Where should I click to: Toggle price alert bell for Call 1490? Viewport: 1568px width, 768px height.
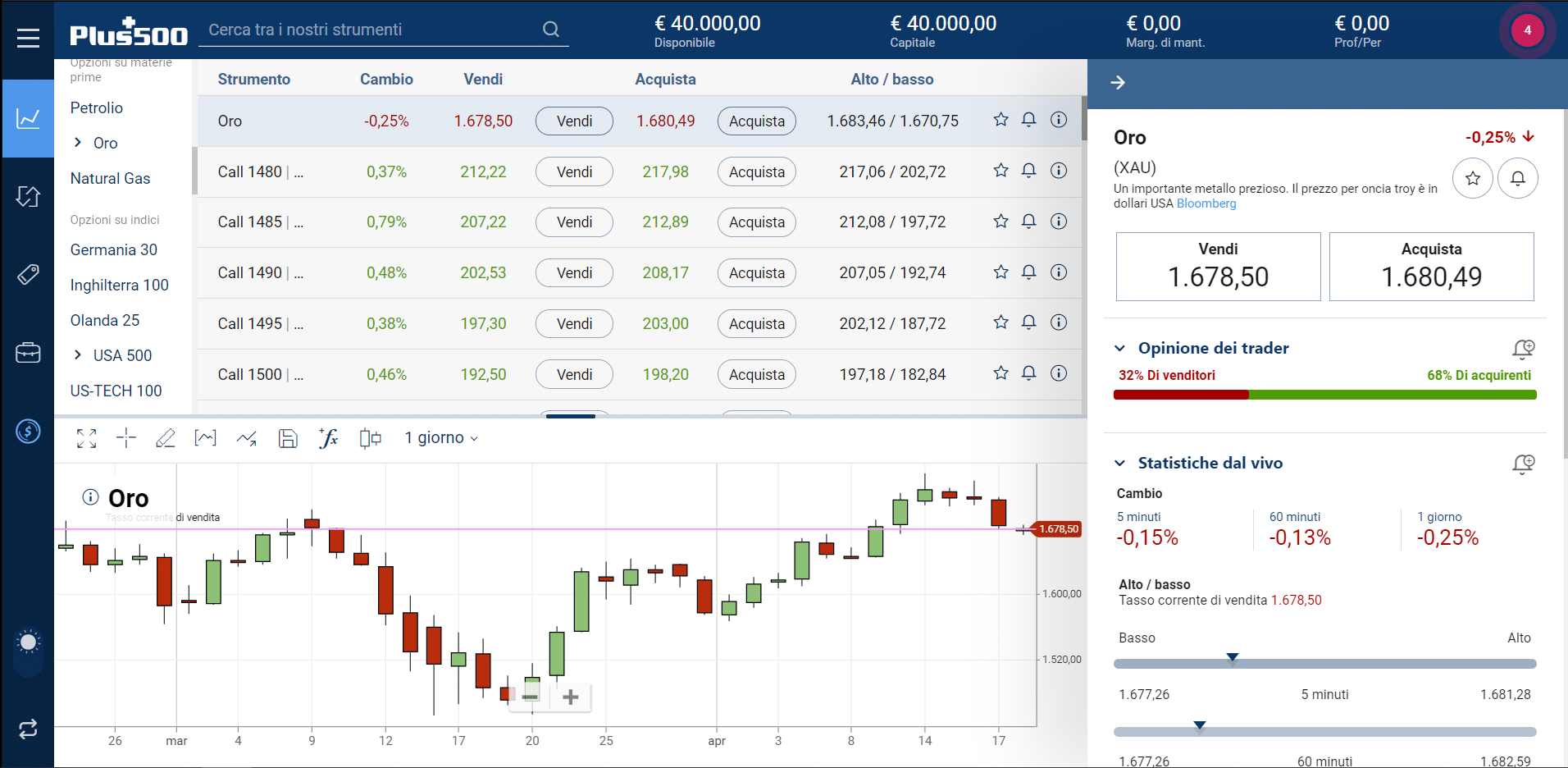pos(1028,272)
